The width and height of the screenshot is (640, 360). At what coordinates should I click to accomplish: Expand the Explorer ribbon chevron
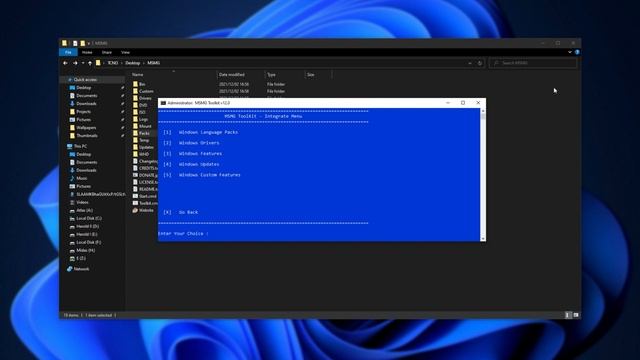pyautogui.click(x=570, y=52)
